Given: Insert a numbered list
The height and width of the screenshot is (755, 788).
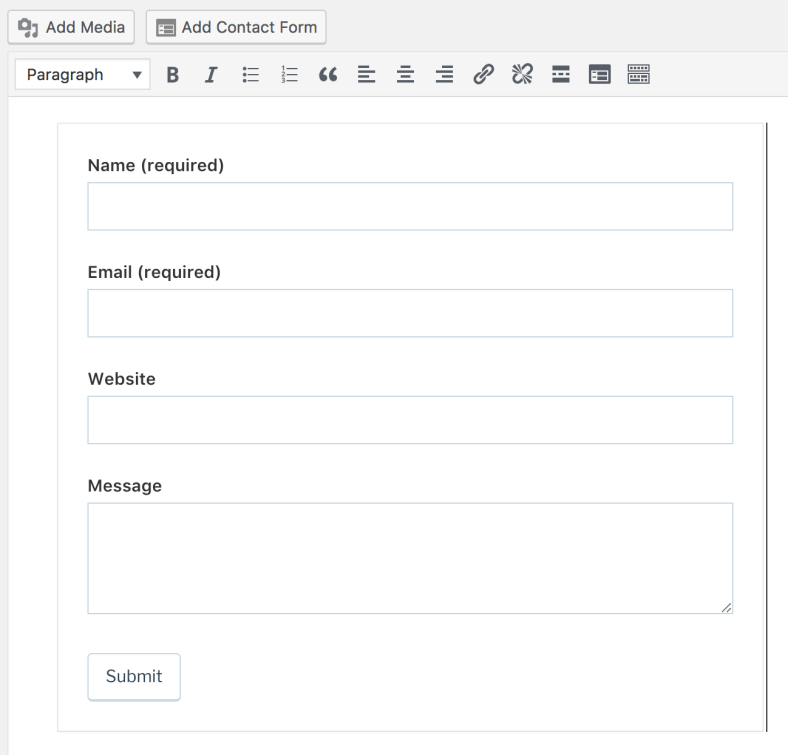Looking at the screenshot, I should tap(287, 76).
